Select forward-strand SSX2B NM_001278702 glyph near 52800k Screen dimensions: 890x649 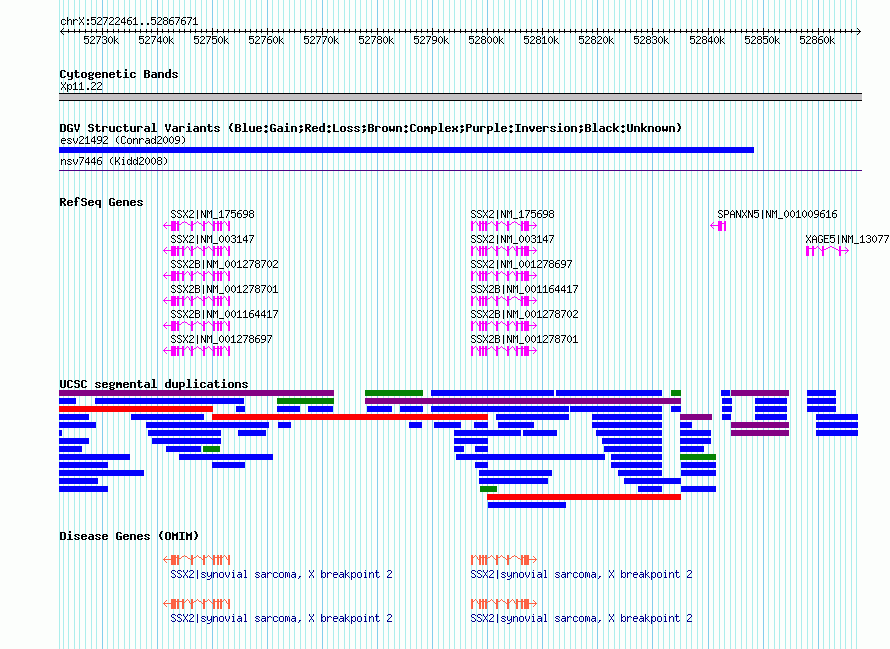pos(504,326)
